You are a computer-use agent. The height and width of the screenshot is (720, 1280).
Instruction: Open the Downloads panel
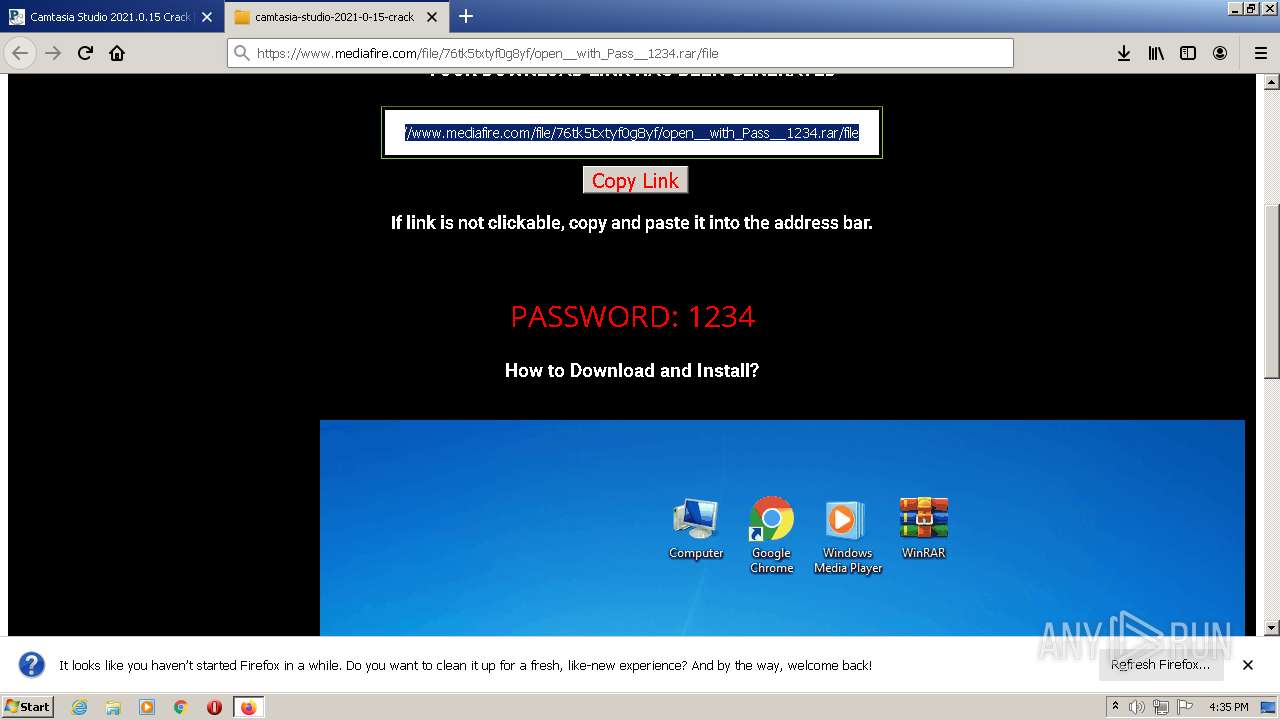(1124, 53)
